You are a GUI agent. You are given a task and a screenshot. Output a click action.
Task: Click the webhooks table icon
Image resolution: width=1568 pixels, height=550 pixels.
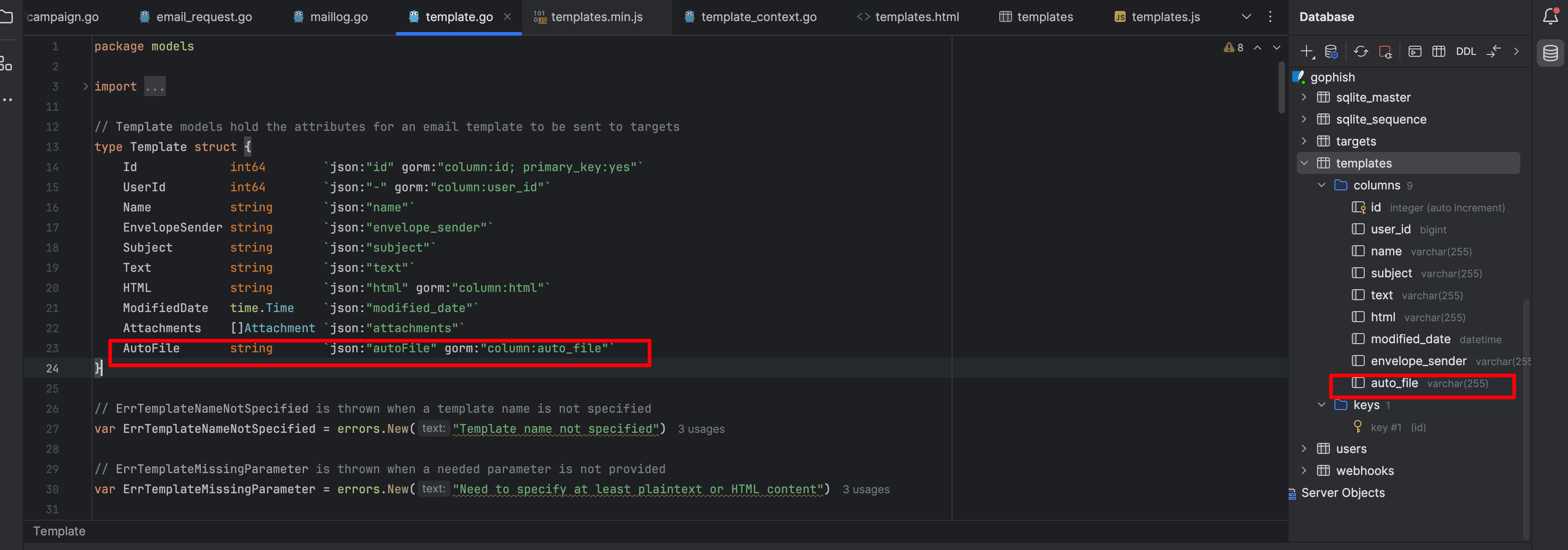(x=1323, y=470)
